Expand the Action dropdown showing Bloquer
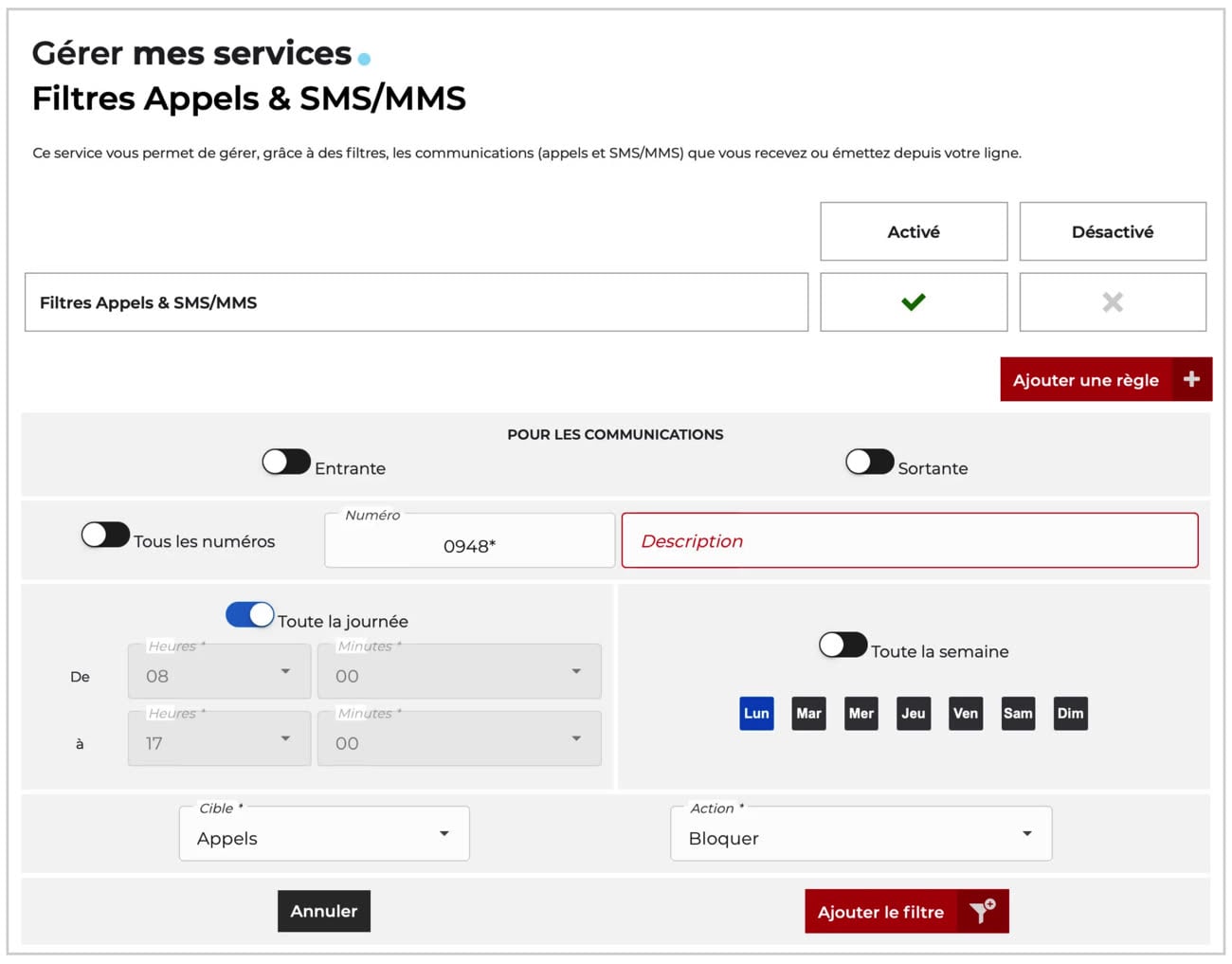1232x964 pixels. pos(861,835)
